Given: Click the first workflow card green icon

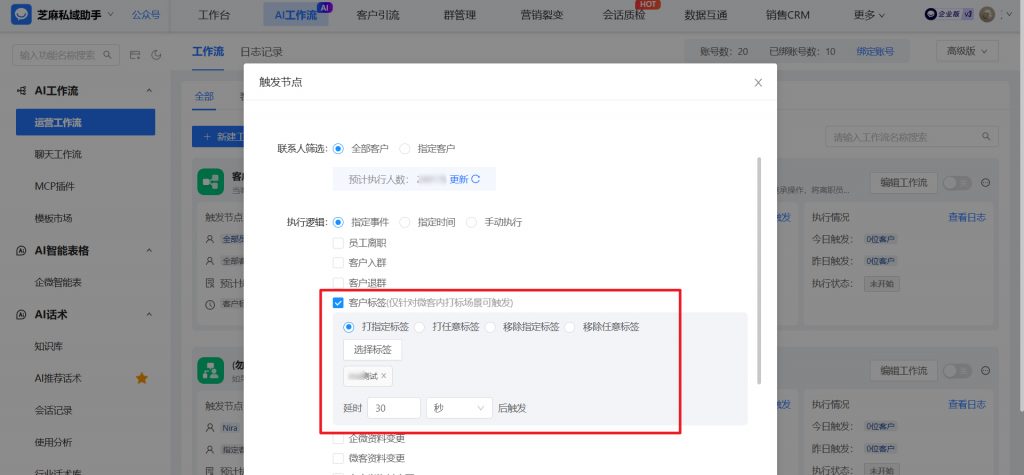Looking at the screenshot, I should coord(210,182).
